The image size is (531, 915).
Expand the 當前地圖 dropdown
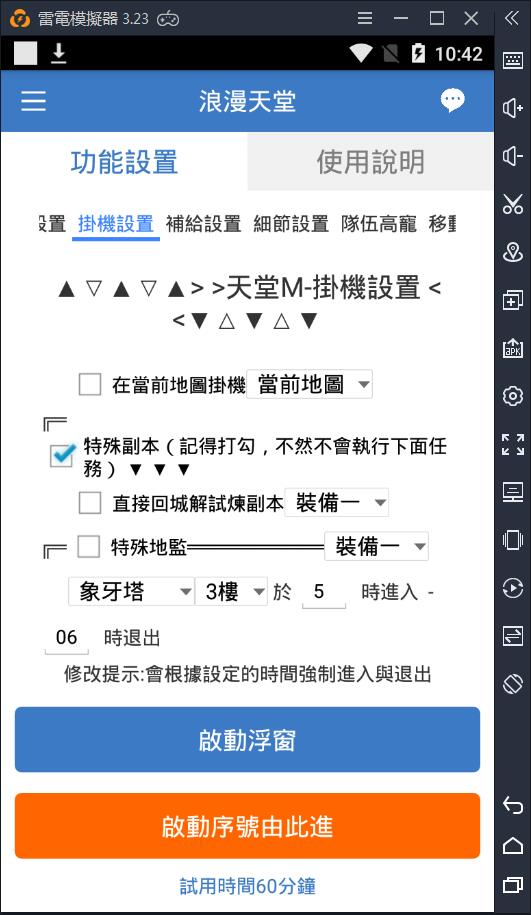point(309,385)
